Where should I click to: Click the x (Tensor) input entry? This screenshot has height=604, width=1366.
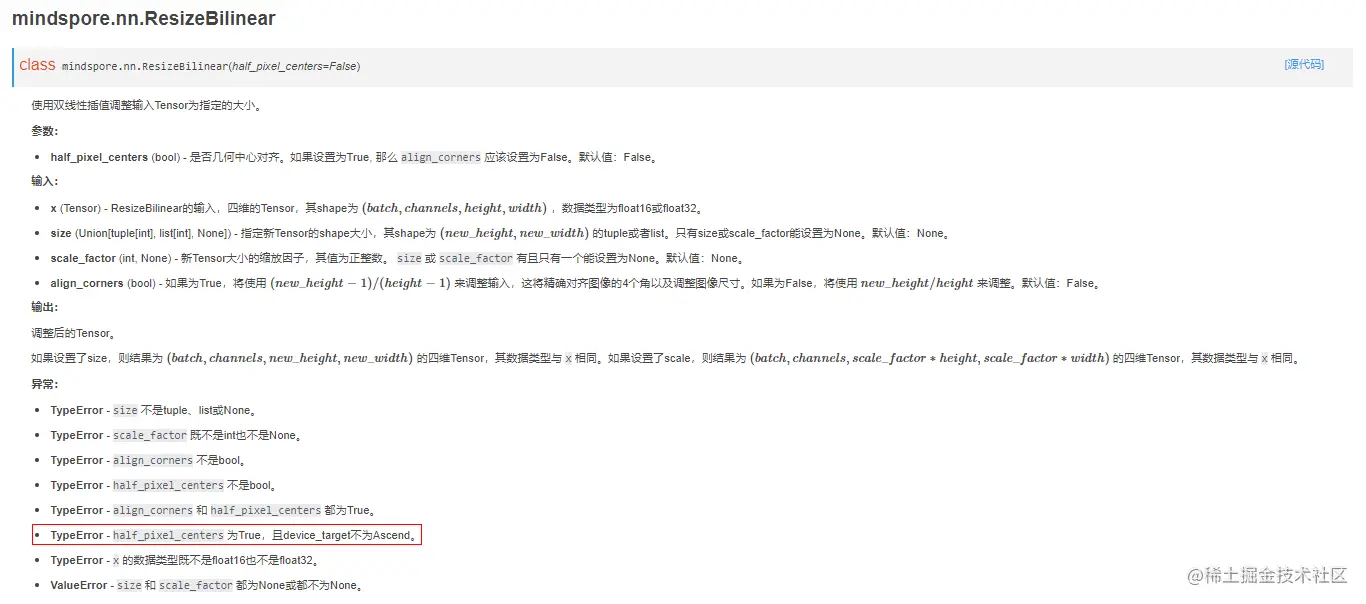pos(377,208)
